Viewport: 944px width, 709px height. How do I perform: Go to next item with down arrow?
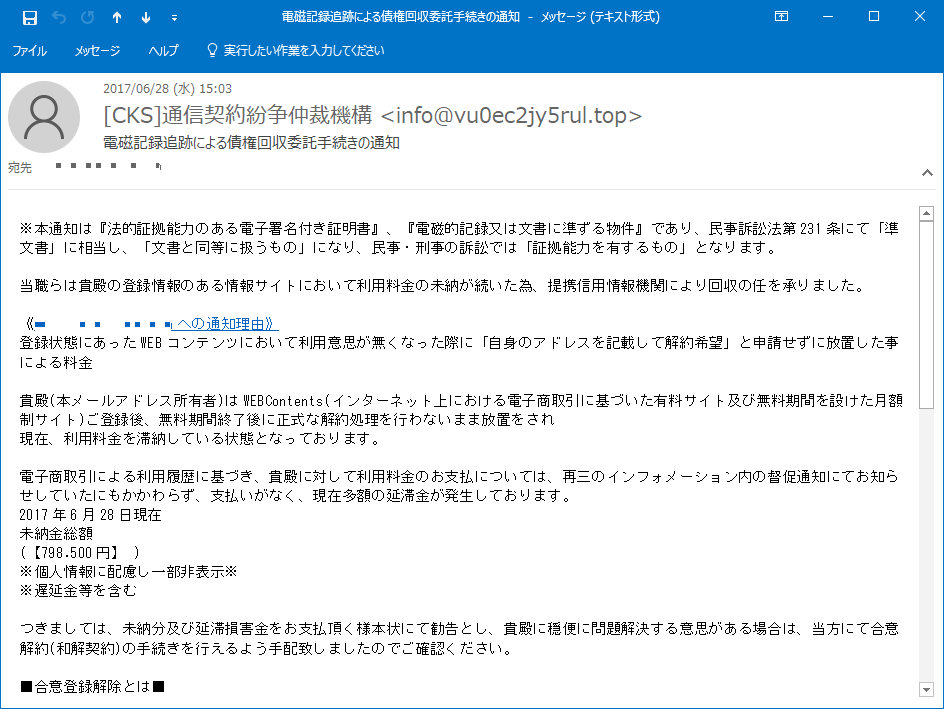pos(146,17)
